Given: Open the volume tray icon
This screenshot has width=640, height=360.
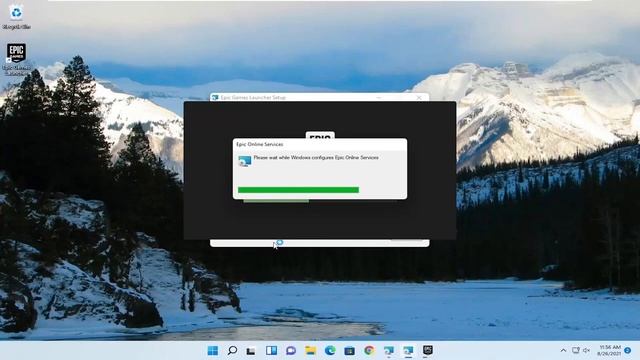Looking at the screenshot, I should click(587, 350).
